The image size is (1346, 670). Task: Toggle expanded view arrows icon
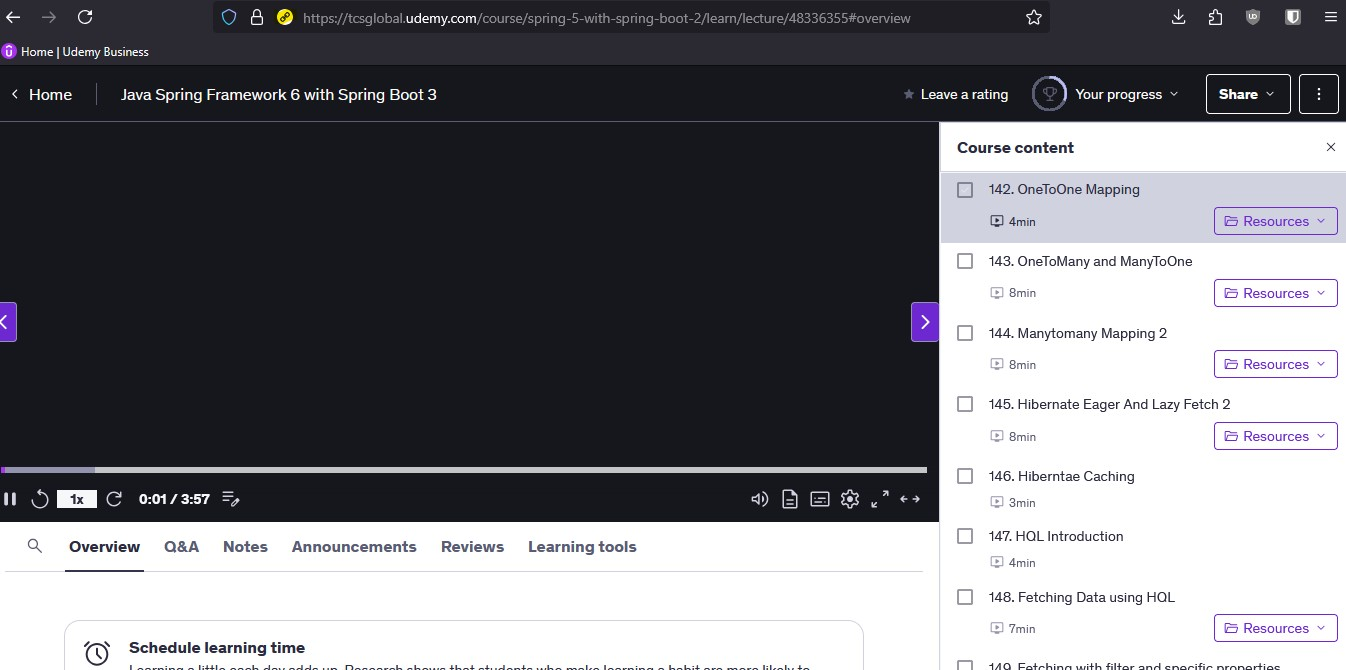click(x=910, y=499)
